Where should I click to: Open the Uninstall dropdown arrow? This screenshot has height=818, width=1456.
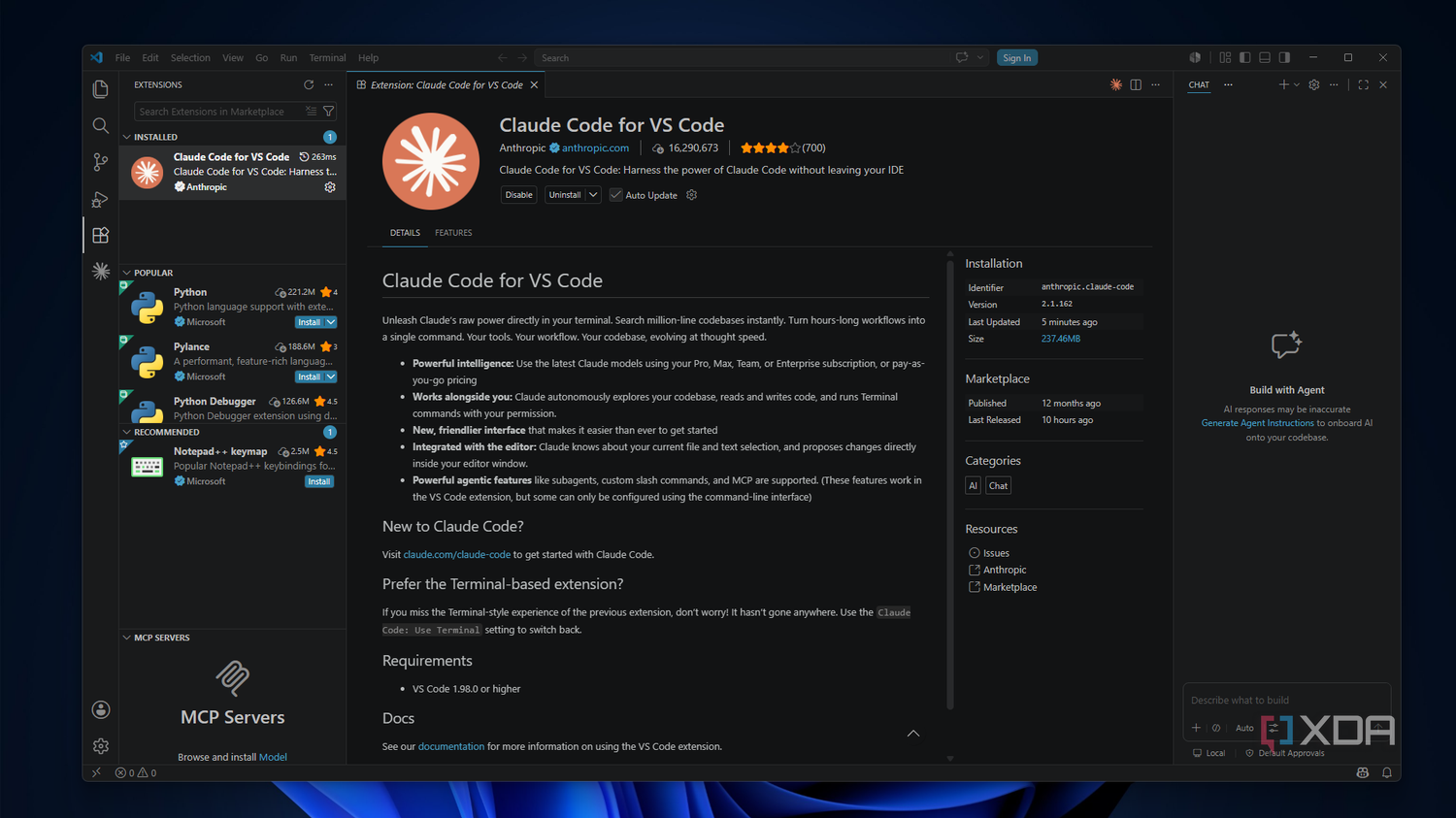(x=593, y=195)
